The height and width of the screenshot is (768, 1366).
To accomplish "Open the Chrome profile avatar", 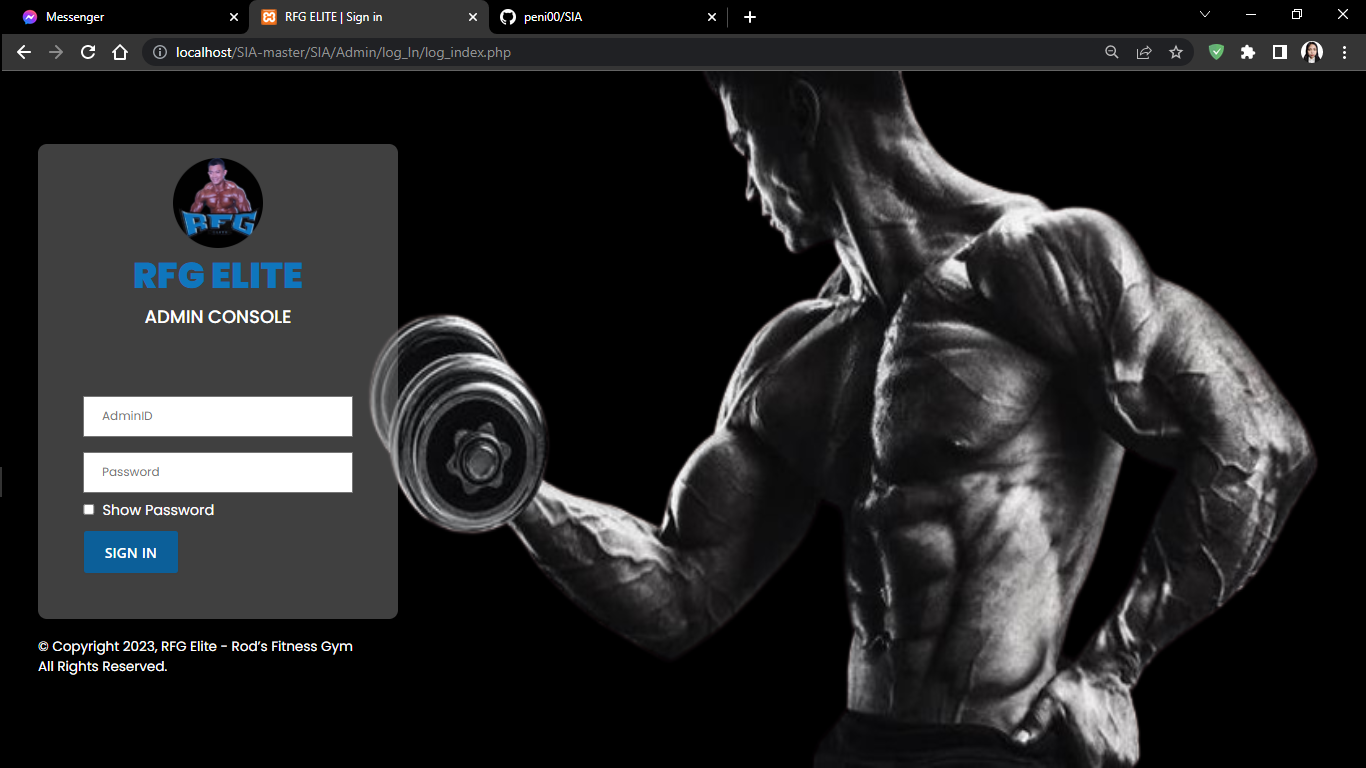I will pyautogui.click(x=1312, y=52).
